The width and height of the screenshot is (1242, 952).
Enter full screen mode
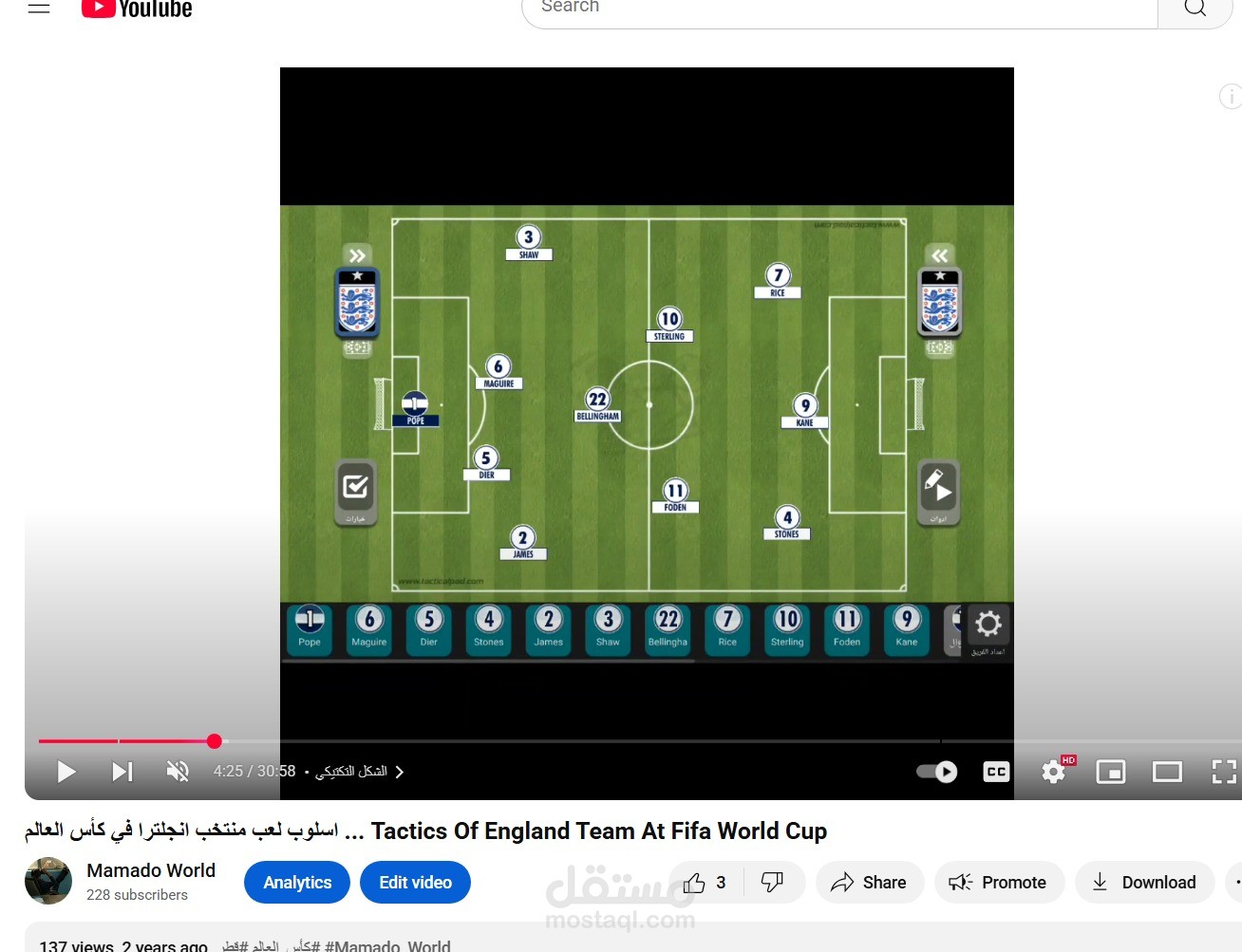coord(1224,772)
